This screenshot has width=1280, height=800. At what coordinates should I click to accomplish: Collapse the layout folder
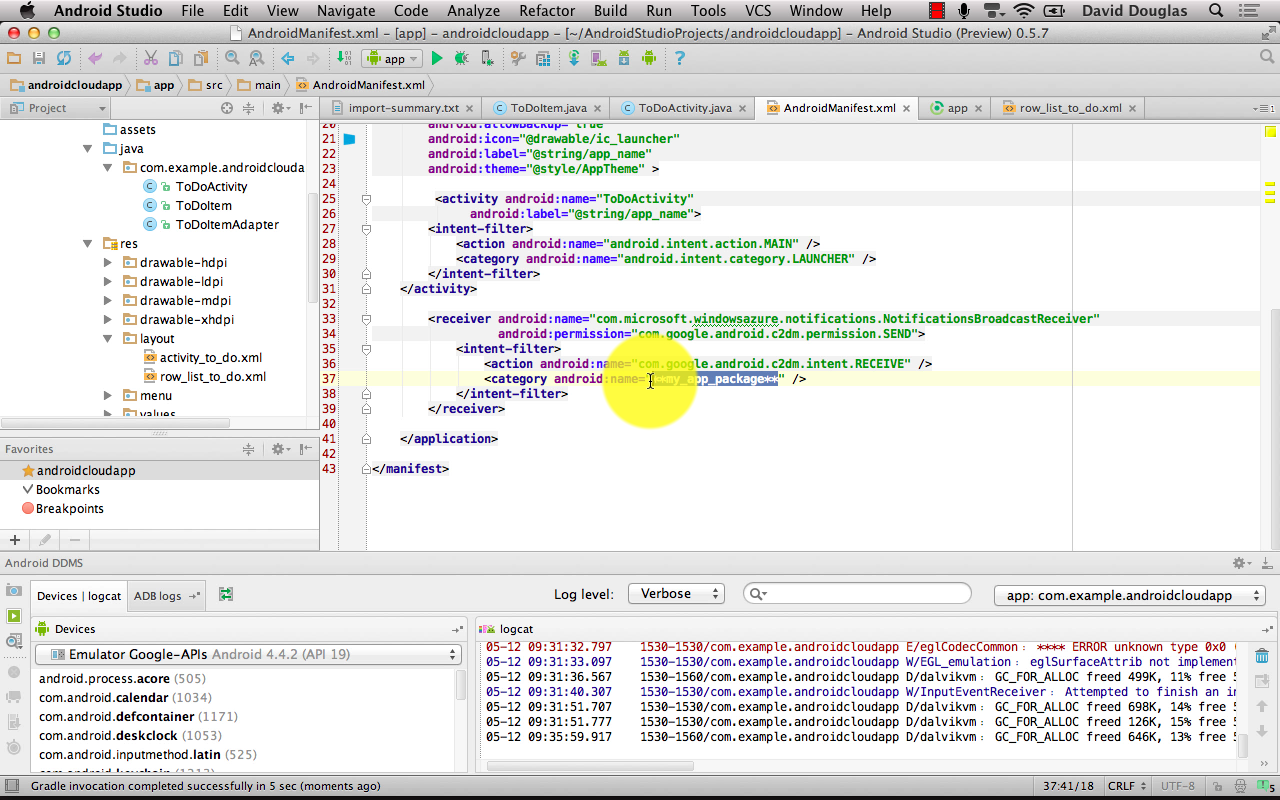(x=108, y=339)
